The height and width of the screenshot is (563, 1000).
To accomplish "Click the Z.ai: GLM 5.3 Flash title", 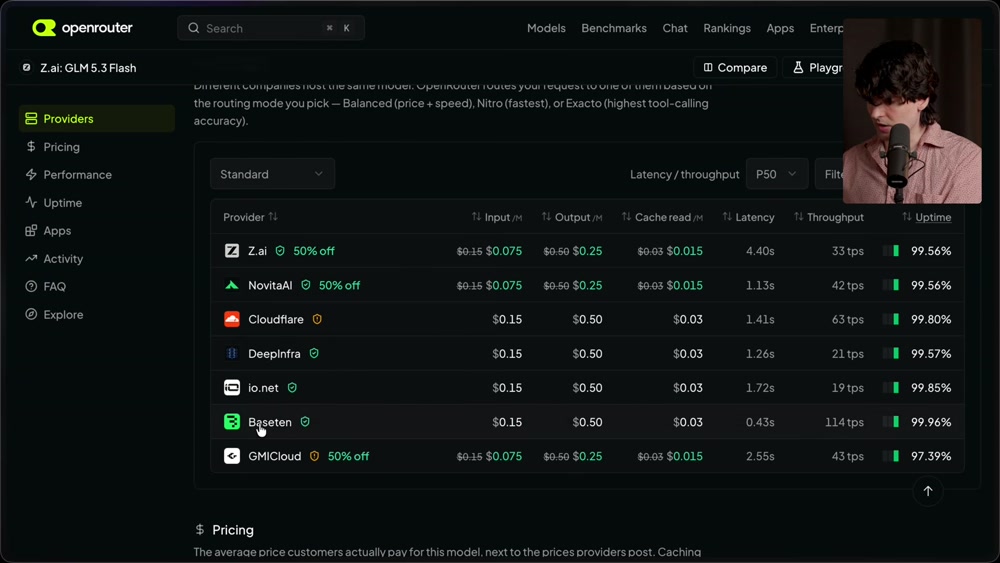I will click(88, 68).
